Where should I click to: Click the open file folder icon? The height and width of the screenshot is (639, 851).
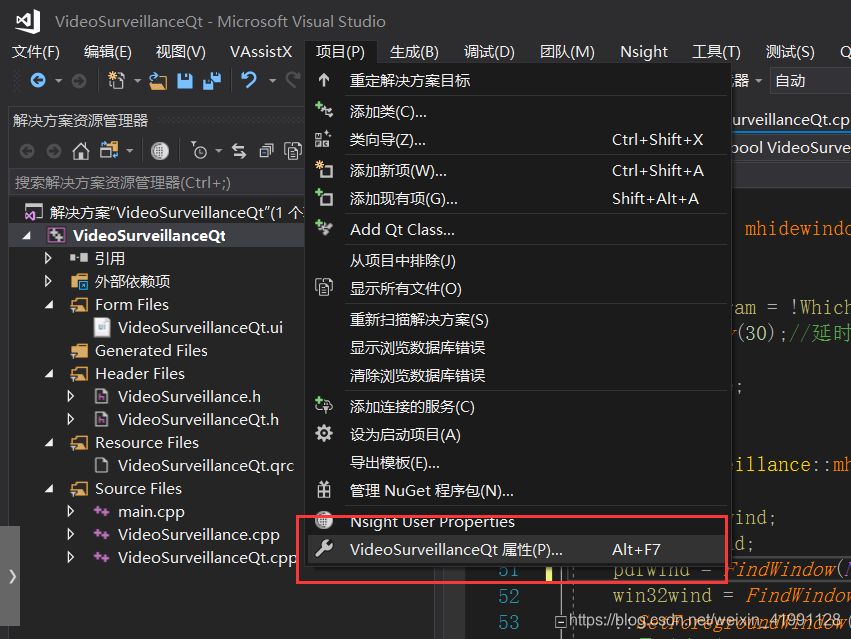click(x=158, y=81)
